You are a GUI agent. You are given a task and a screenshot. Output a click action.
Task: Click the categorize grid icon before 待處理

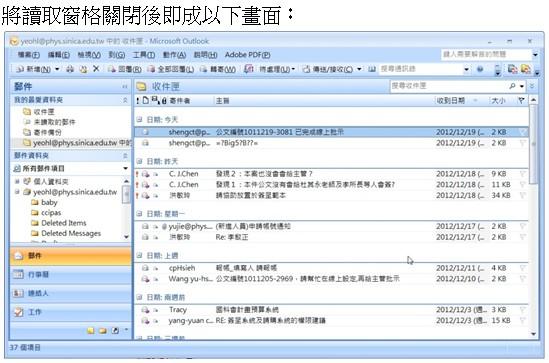248,69
